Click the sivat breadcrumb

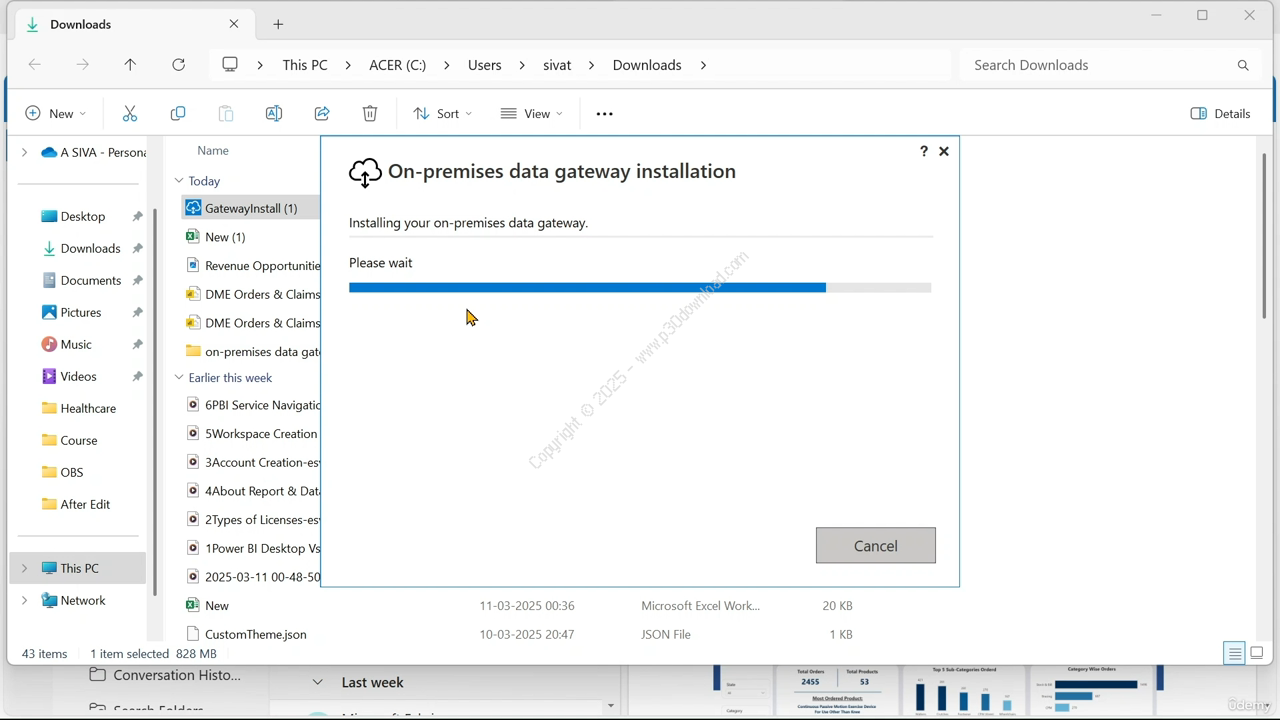[x=557, y=65]
